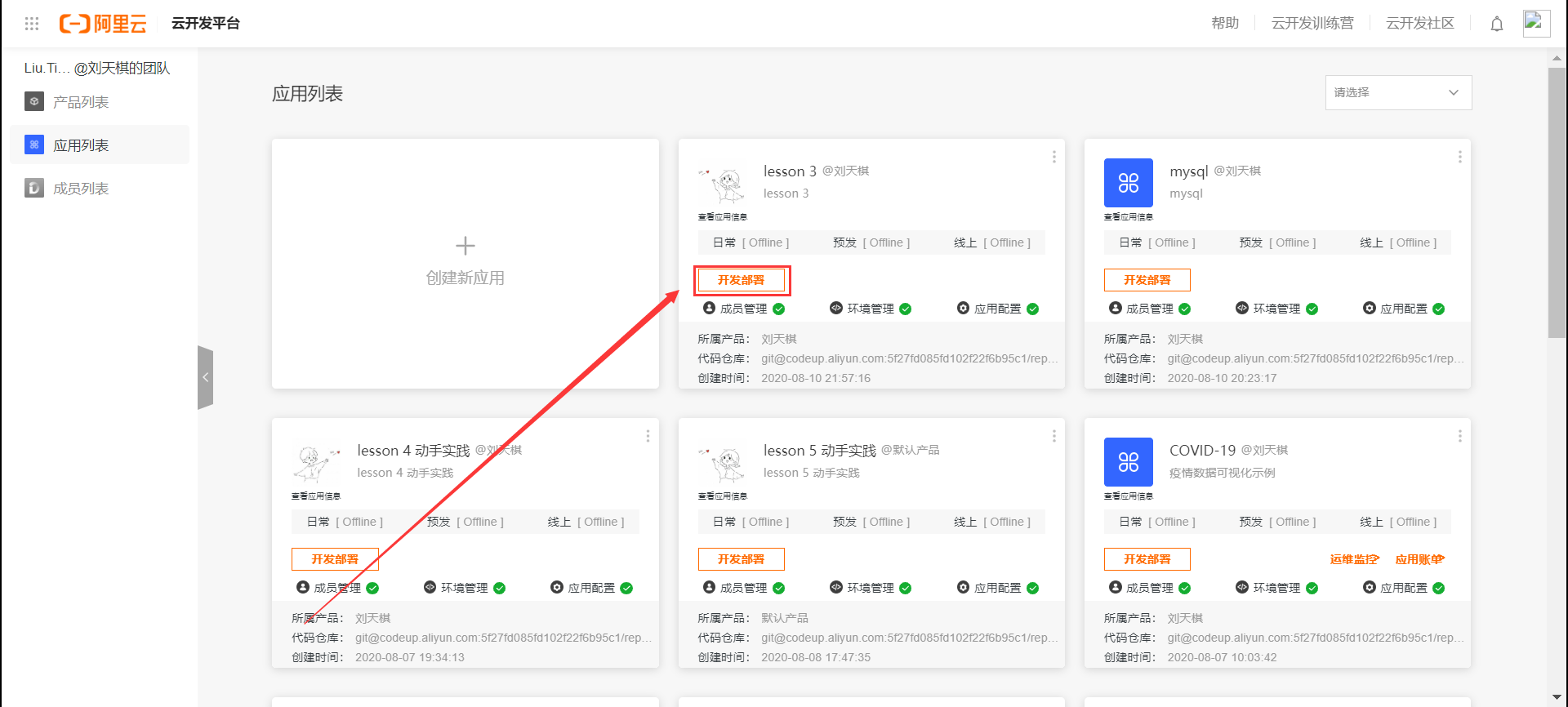1568x707 pixels.
Task: Click the 成员列表 sidebar icon
Action: (x=34, y=188)
